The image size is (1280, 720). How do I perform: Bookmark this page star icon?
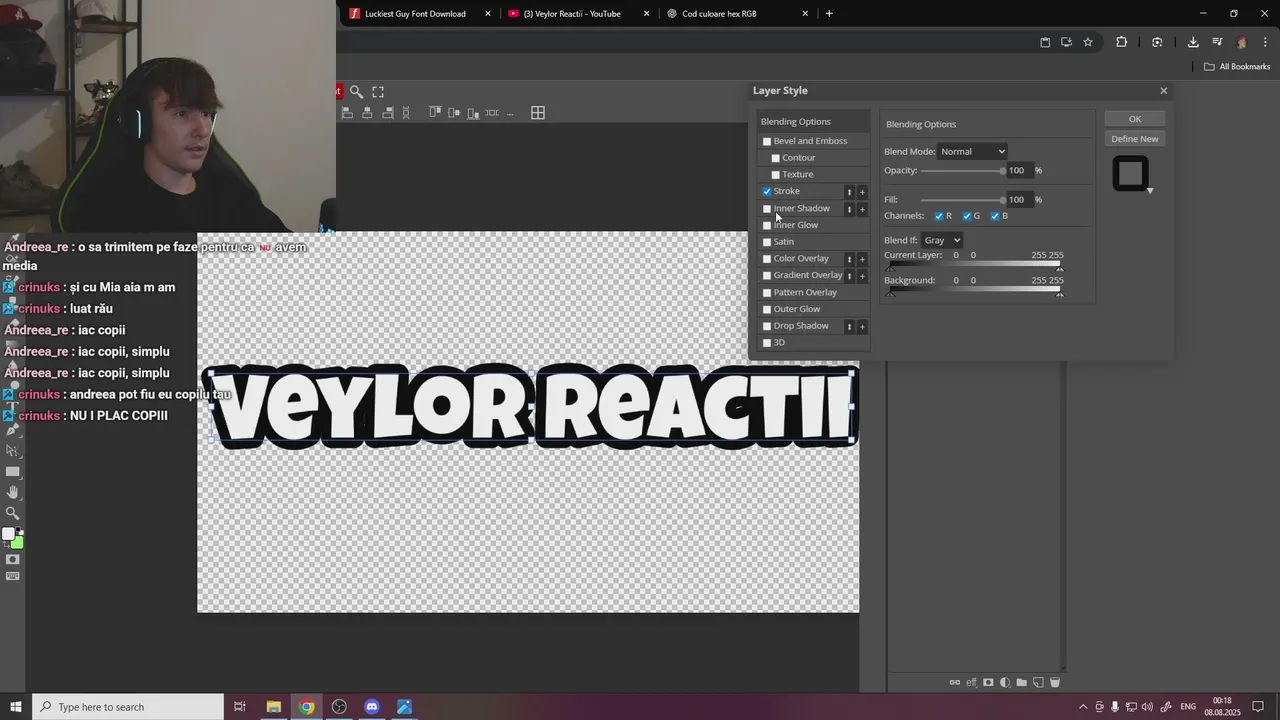pos(1088,42)
